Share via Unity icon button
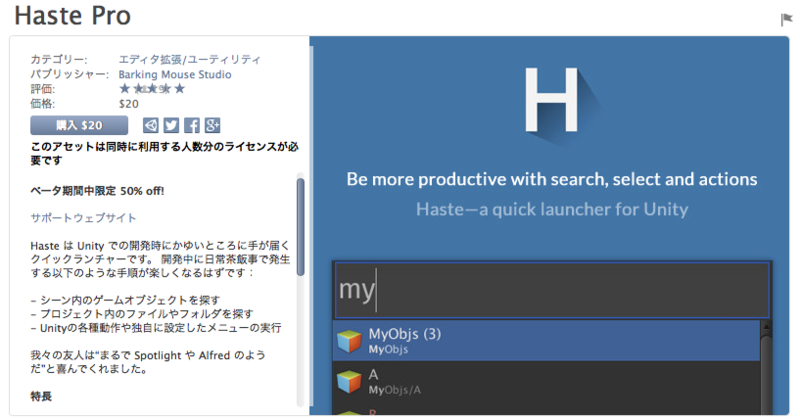 click(151, 126)
